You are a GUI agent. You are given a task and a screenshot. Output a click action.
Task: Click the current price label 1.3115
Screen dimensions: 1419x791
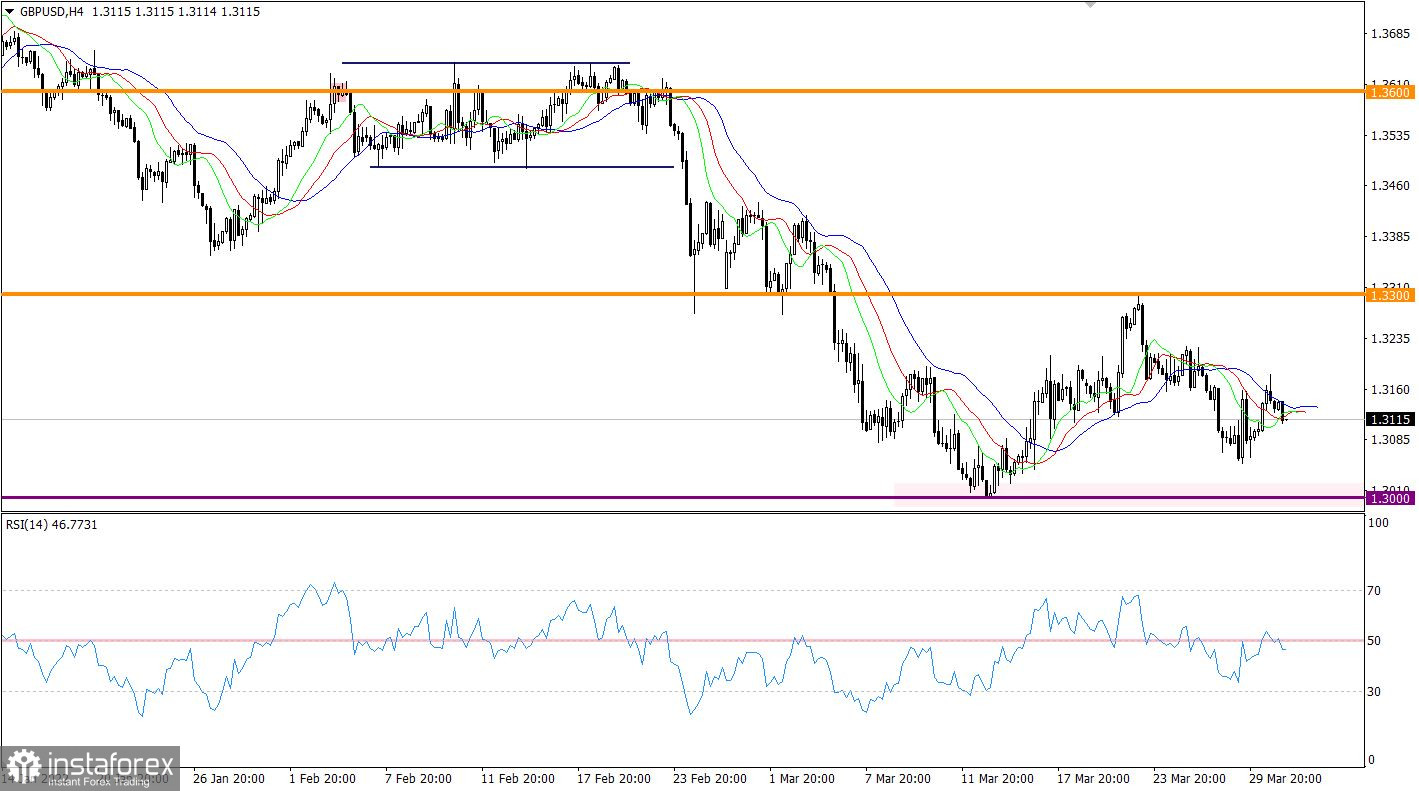[1389, 420]
